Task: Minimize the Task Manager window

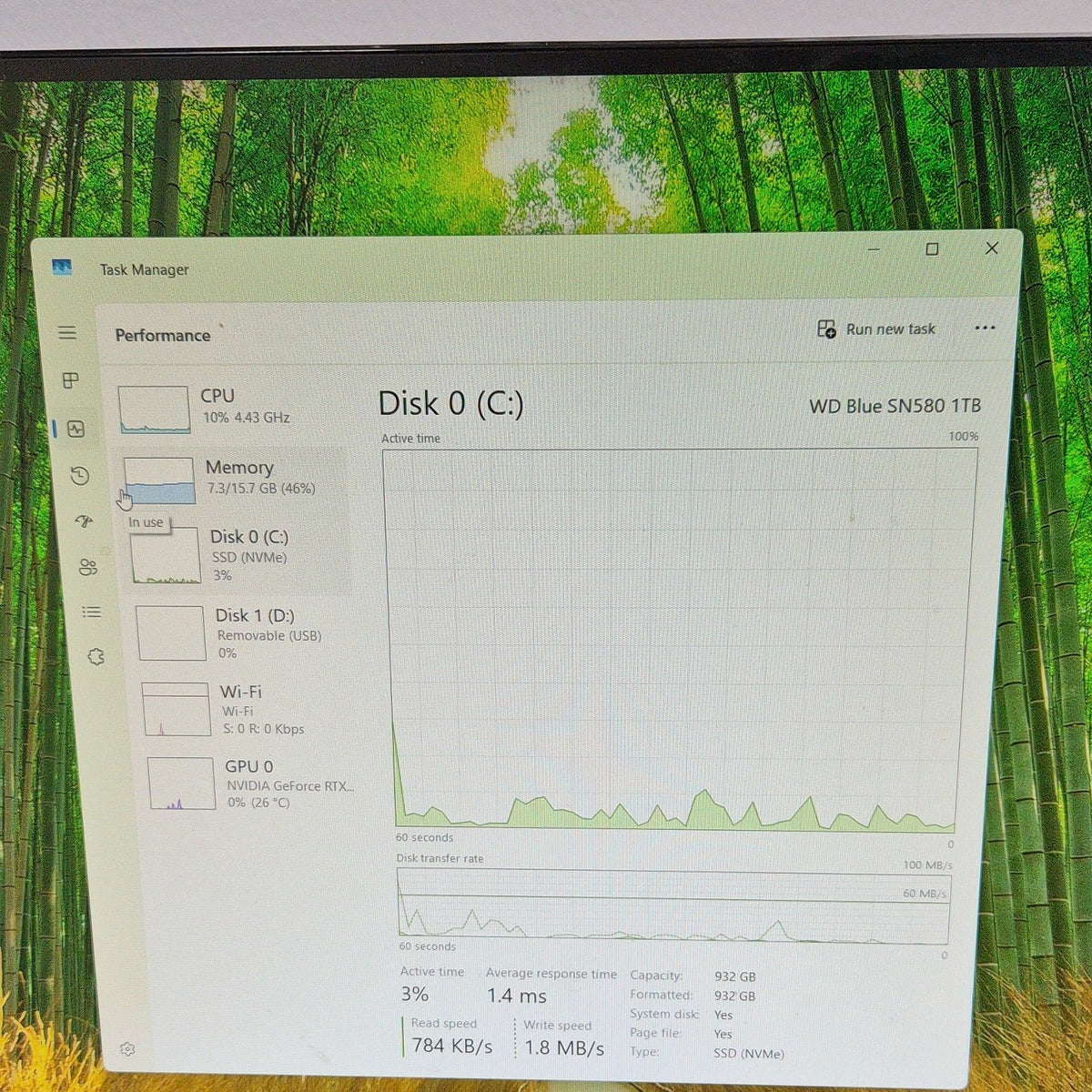Action: 874,248
